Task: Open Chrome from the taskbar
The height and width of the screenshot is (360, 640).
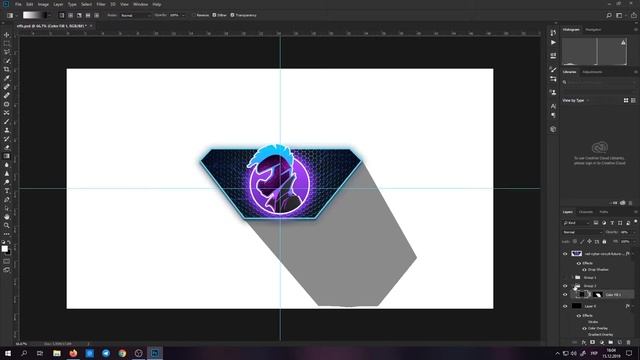Action: pos(122,353)
